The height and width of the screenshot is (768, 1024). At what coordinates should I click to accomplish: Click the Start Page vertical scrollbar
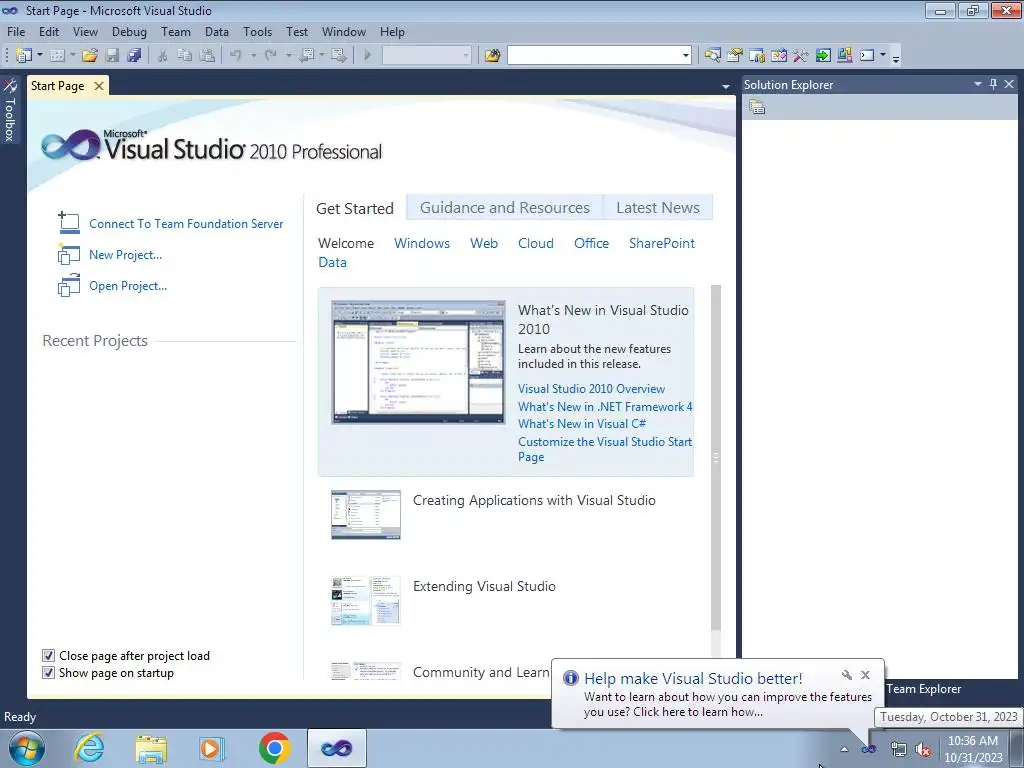(715, 457)
